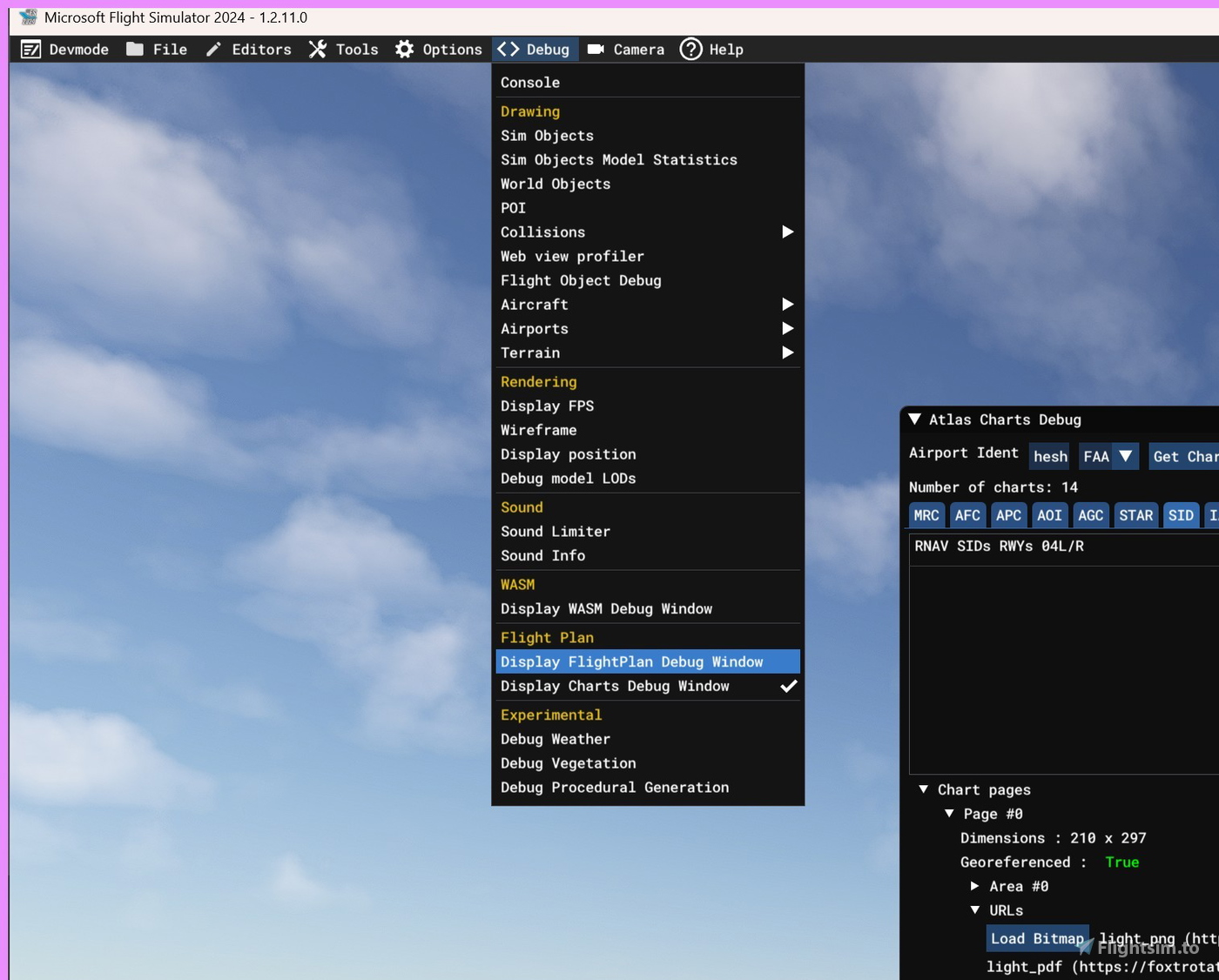The height and width of the screenshot is (980, 1219).
Task: Expand the Collisions submenu arrow
Action: (787, 232)
